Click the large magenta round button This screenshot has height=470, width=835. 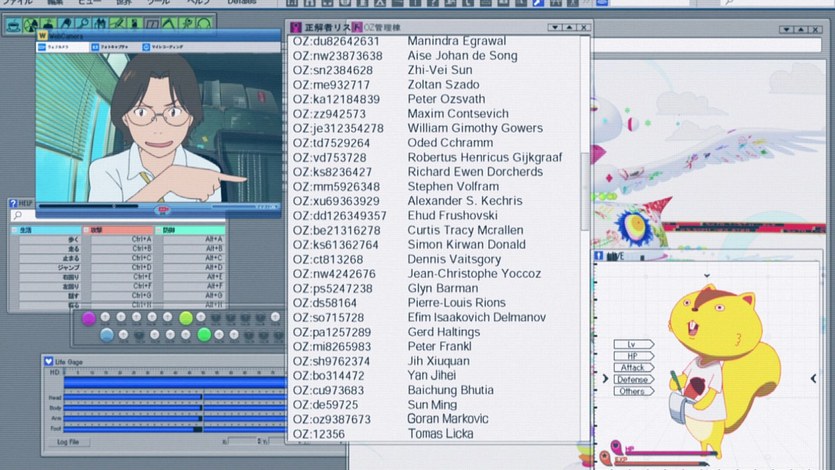88,318
